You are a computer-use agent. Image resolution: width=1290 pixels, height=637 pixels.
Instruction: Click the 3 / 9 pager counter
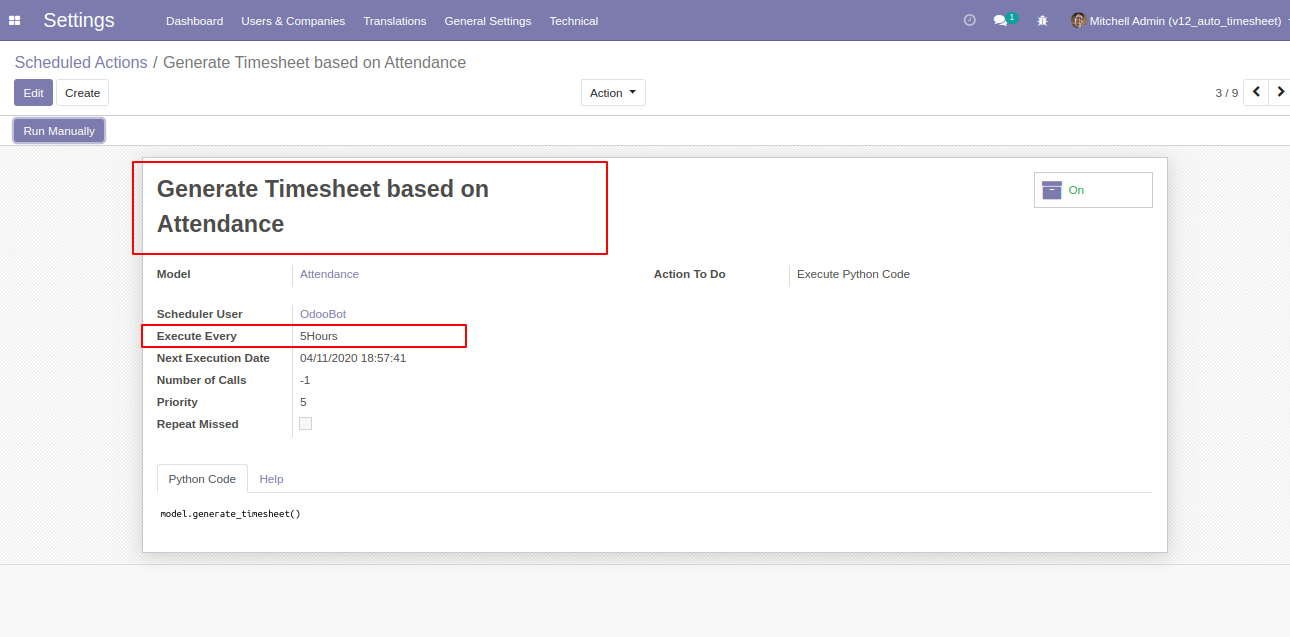pyautogui.click(x=1226, y=93)
